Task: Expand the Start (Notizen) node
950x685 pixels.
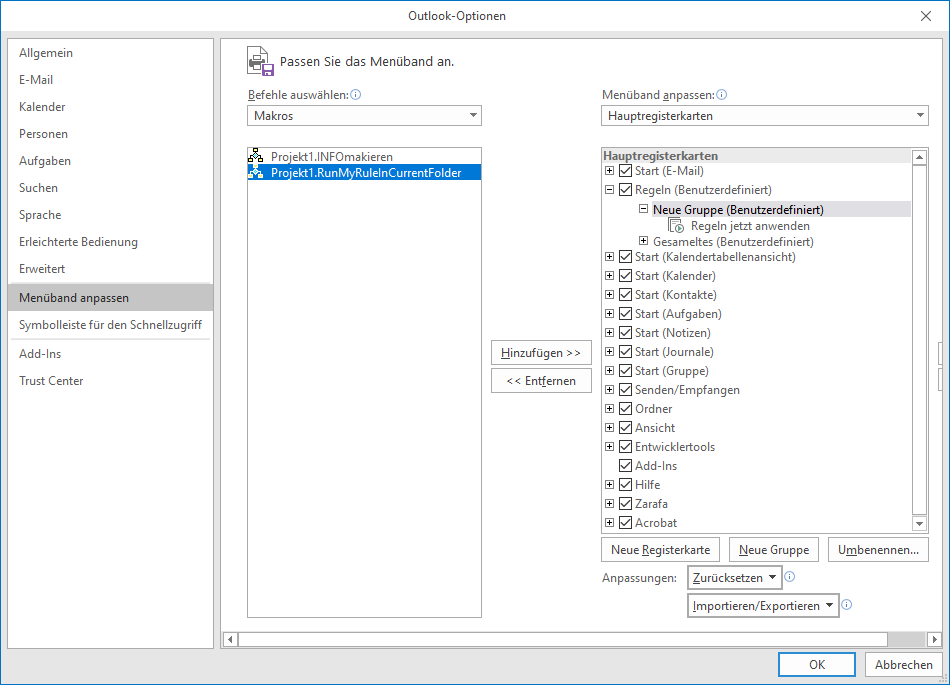Action: click(x=610, y=333)
